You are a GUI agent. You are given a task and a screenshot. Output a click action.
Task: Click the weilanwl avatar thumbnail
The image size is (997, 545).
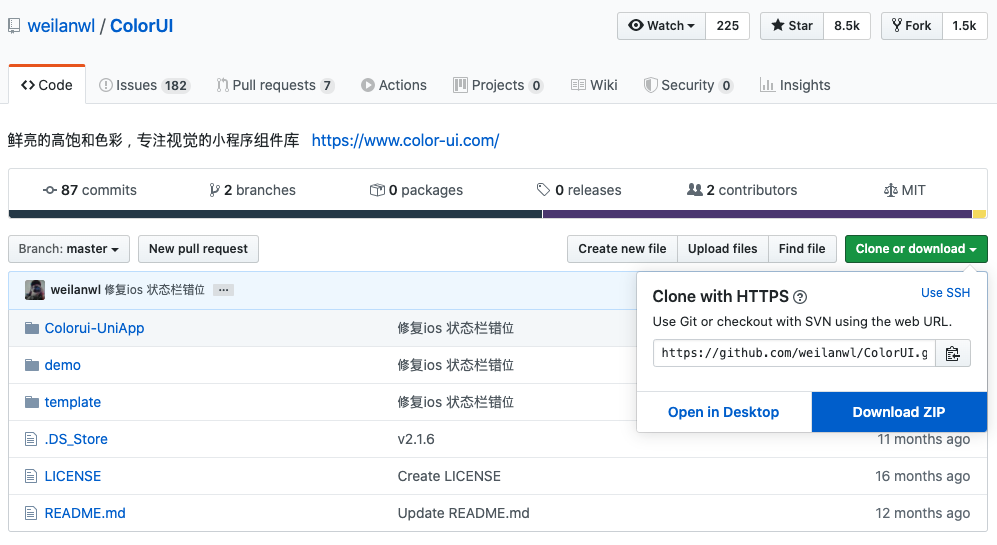click(35, 290)
